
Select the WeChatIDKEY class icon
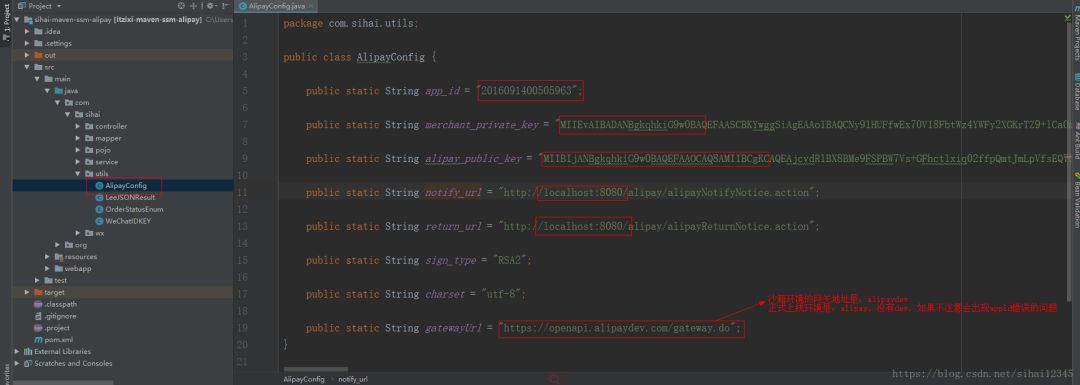(x=99, y=221)
